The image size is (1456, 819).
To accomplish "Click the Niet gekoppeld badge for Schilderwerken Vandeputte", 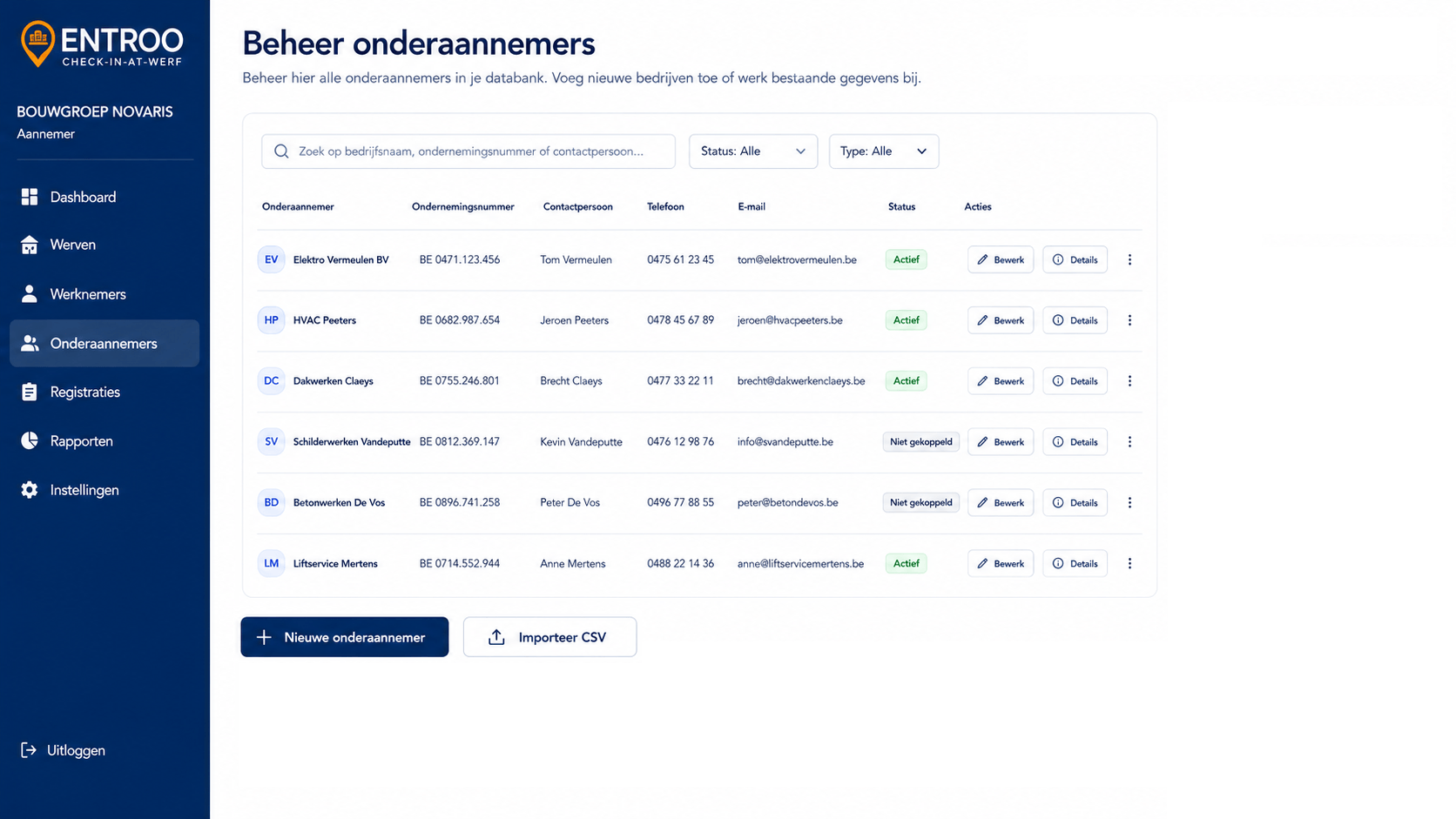I will pyautogui.click(x=921, y=442).
